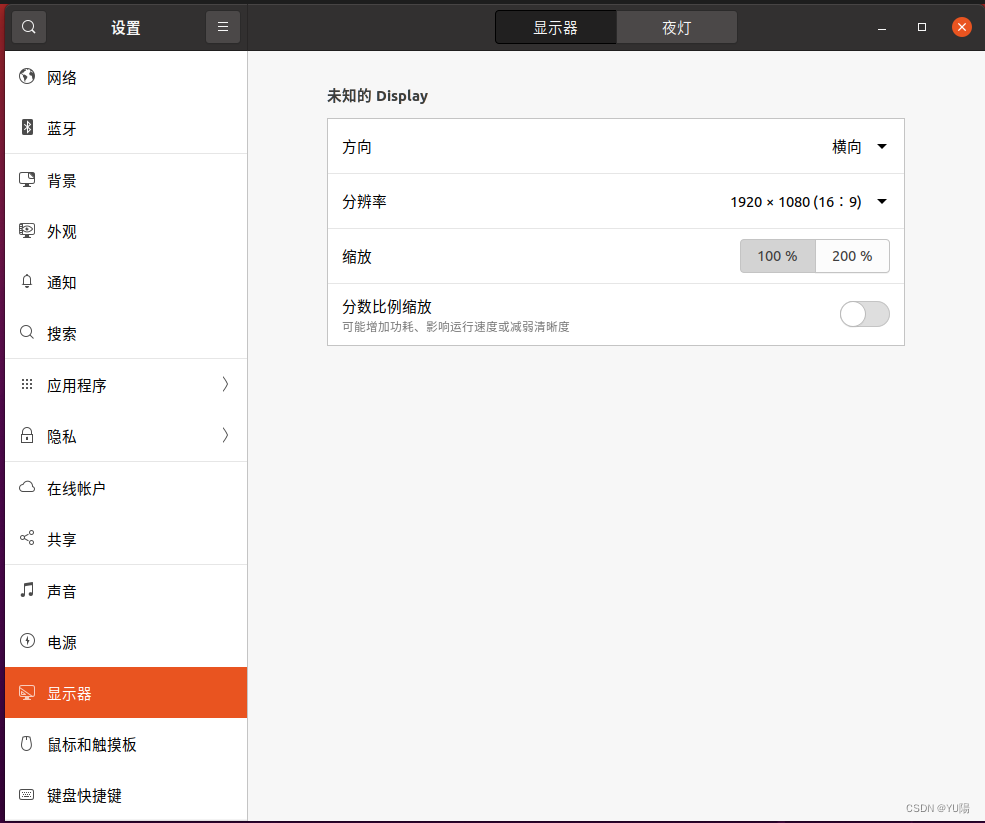Click the globe icon next to 网络
The height and width of the screenshot is (823, 985).
(x=27, y=77)
